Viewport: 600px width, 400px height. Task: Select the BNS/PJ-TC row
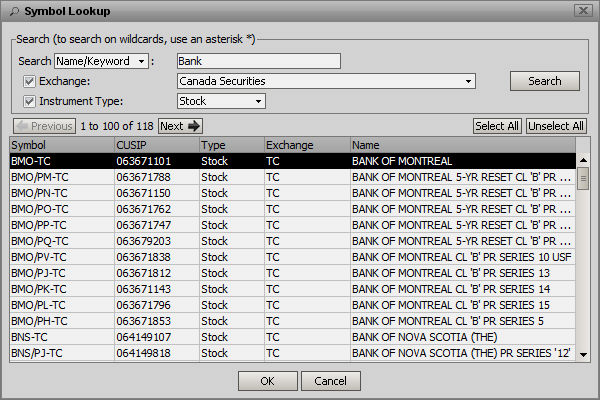tap(293, 353)
